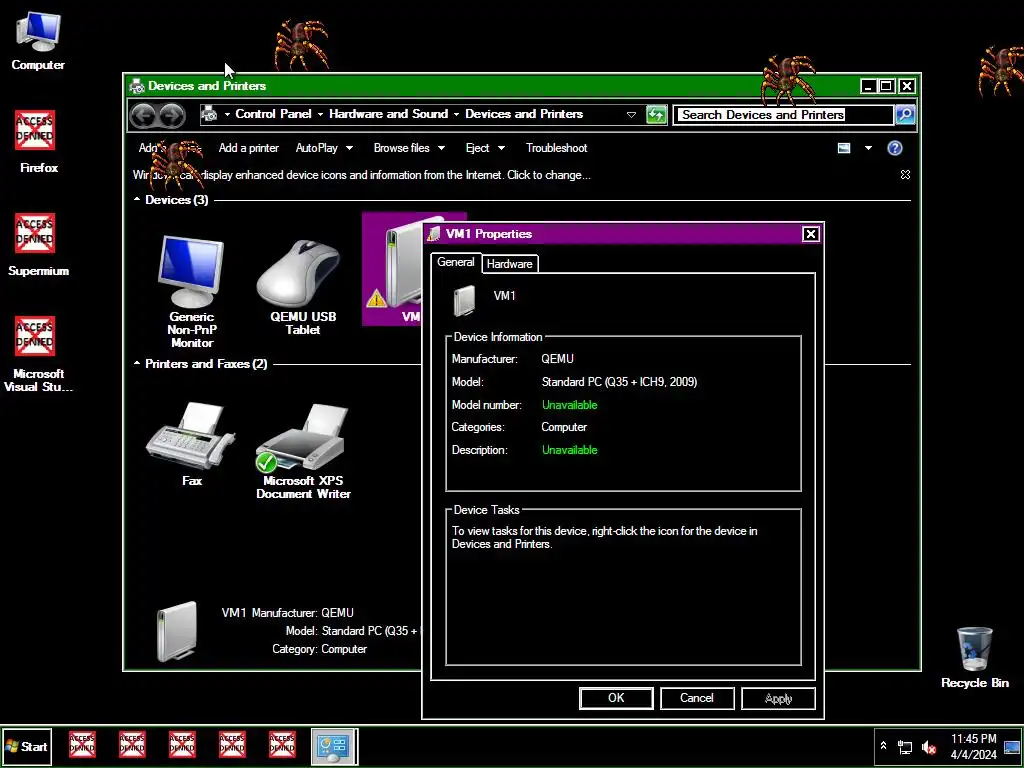
Task: Expand the address bar history dropdown
Action: pos(631,114)
